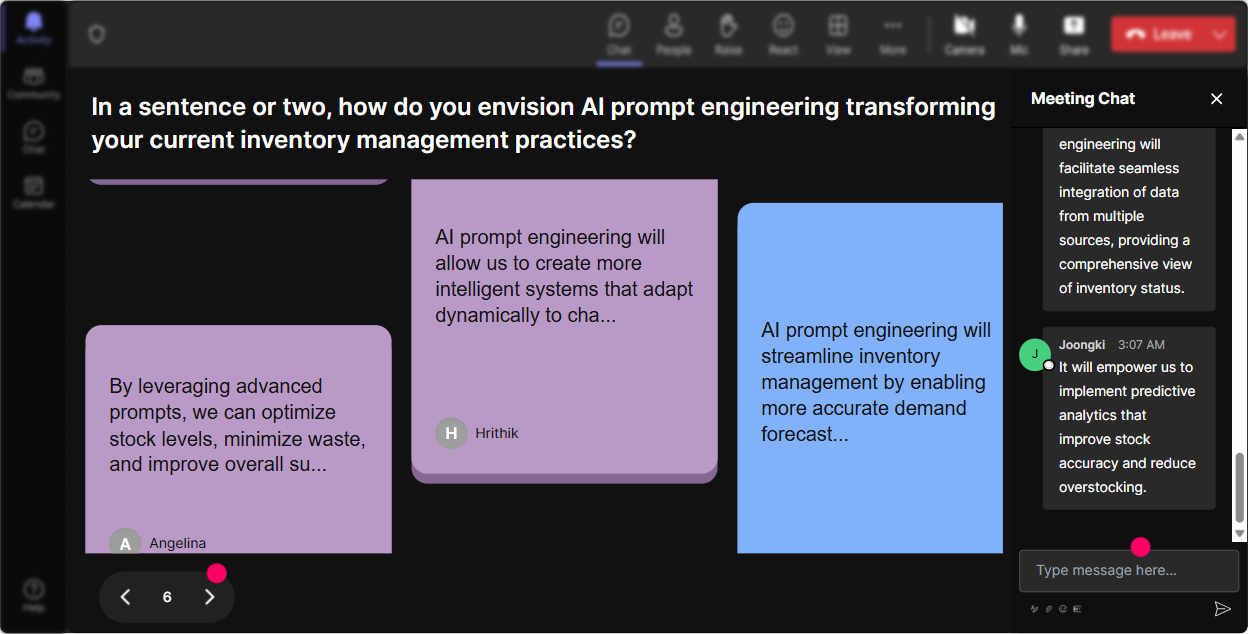The width and height of the screenshot is (1248, 634).
Task: Leave the meeting
Action: pos(1158,34)
